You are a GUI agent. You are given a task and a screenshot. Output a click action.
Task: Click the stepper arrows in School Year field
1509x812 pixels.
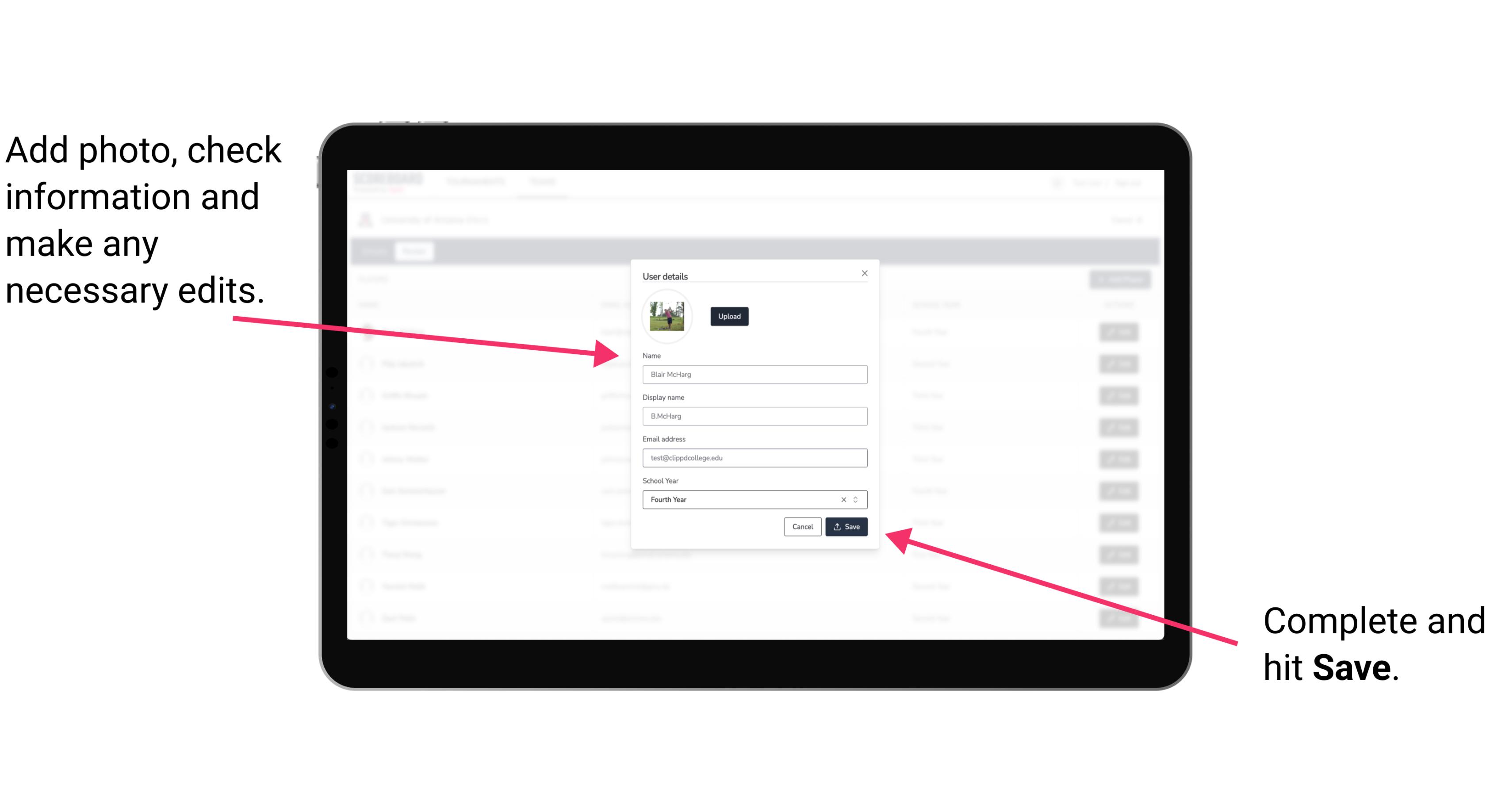coord(857,499)
